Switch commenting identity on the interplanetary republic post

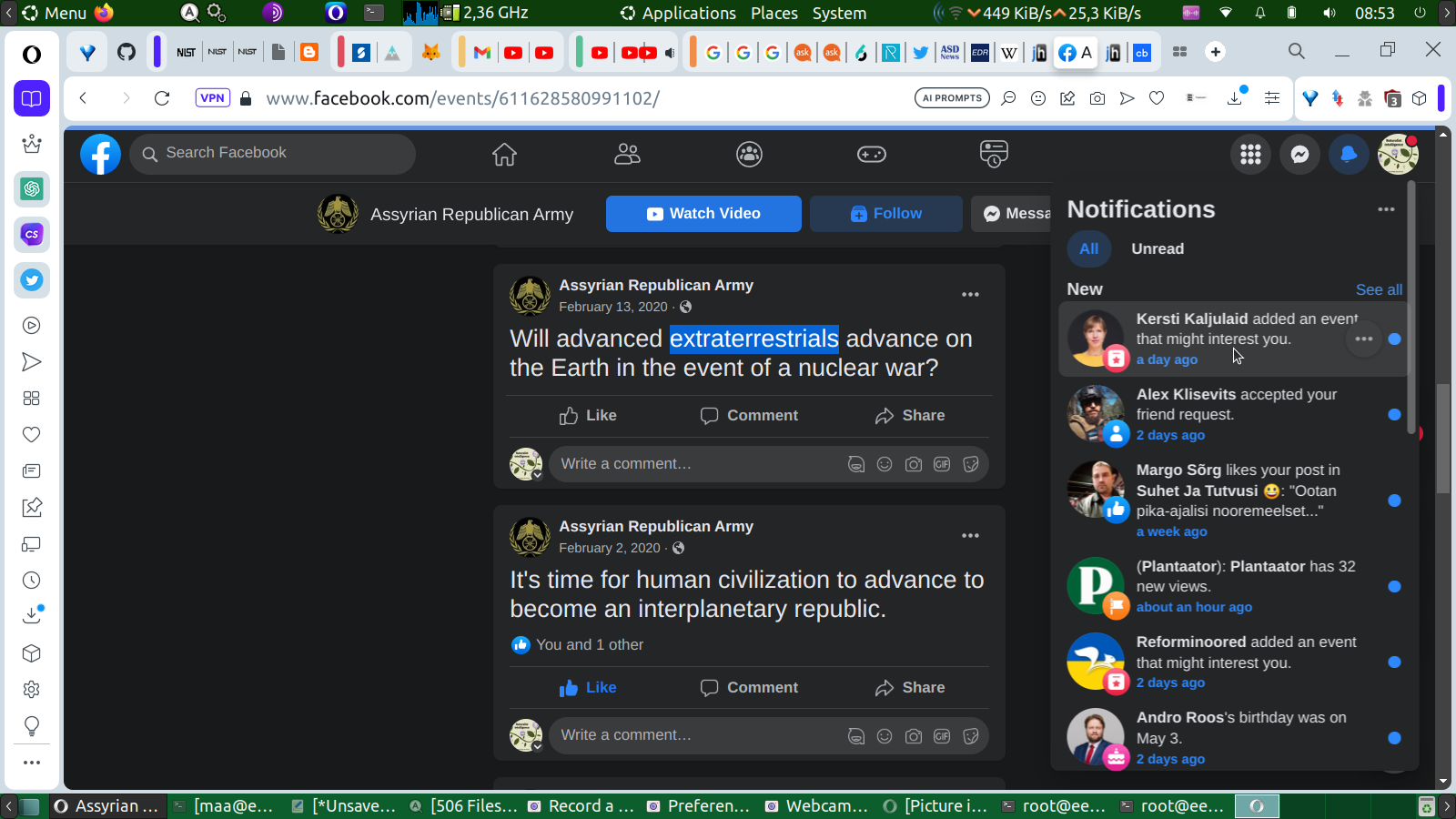[x=526, y=735]
